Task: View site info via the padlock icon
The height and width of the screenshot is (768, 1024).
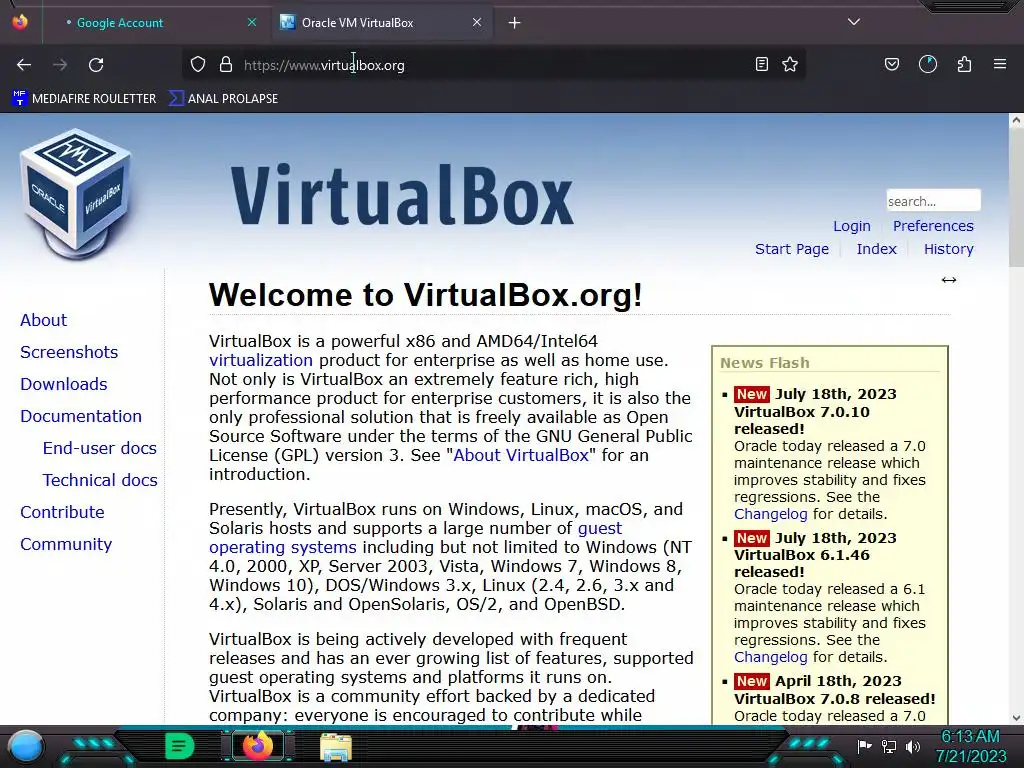Action: point(226,64)
